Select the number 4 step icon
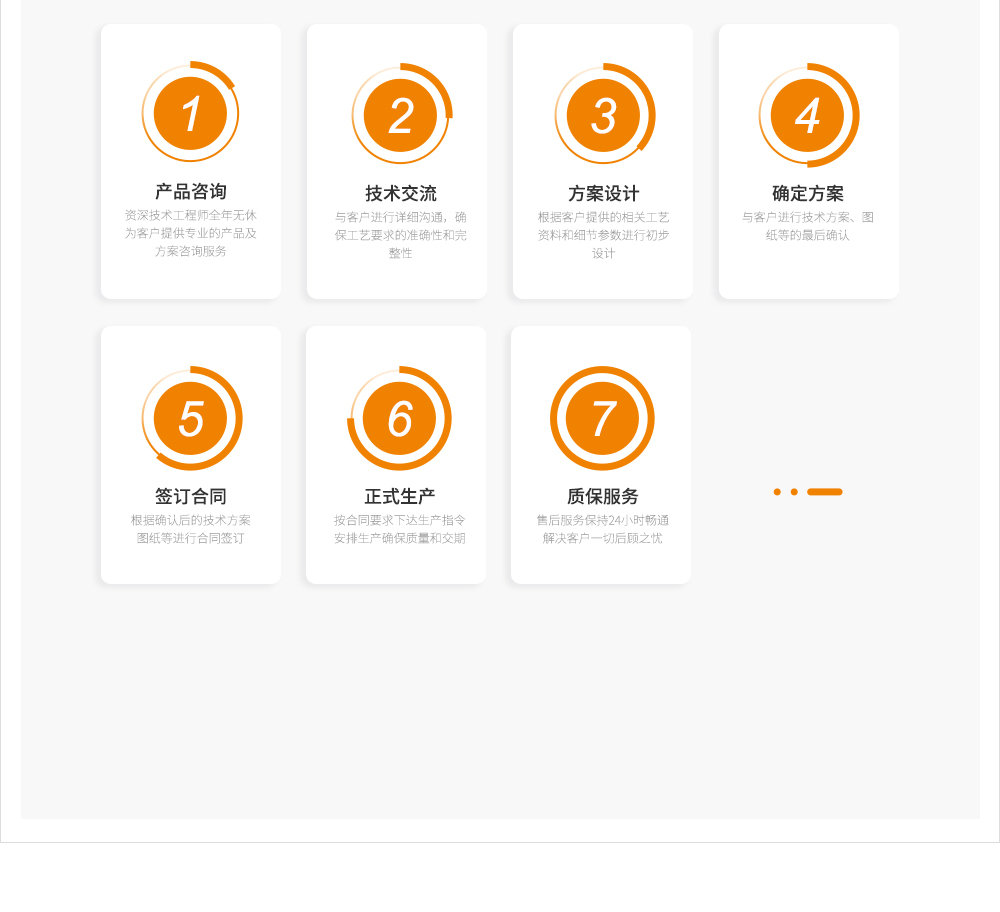Screen dimensions: 1000x912 tap(808, 115)
